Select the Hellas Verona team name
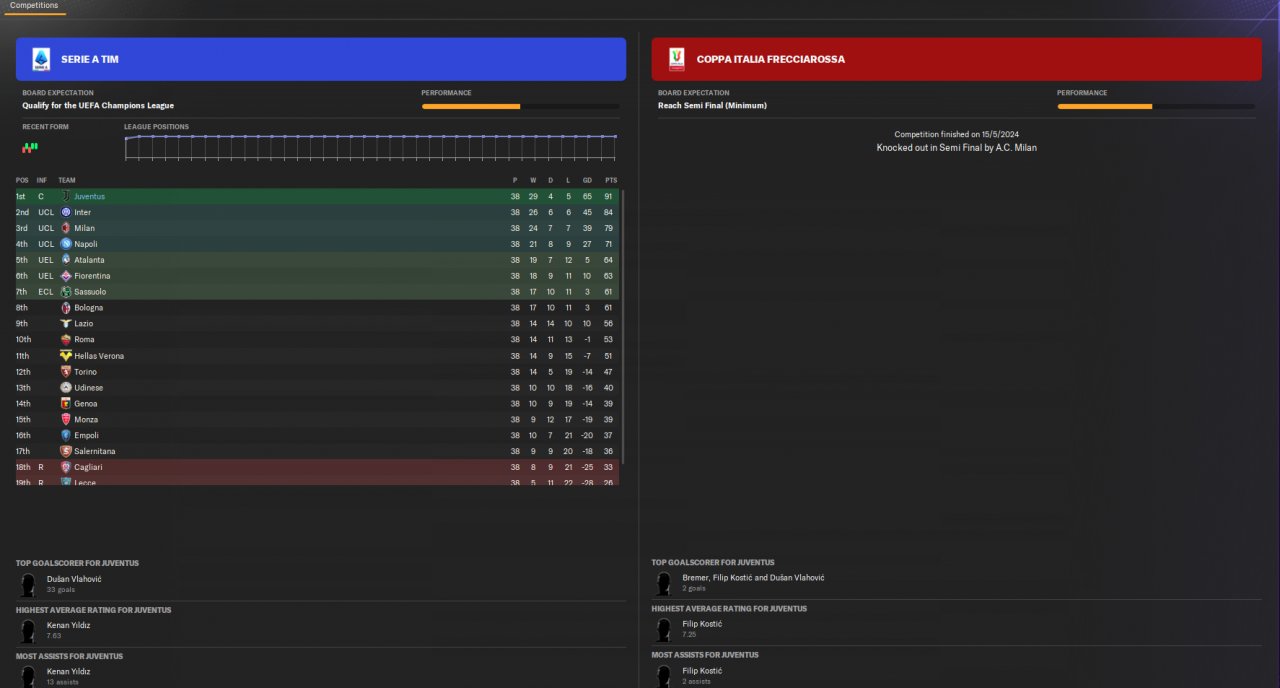 click(99, 356)
